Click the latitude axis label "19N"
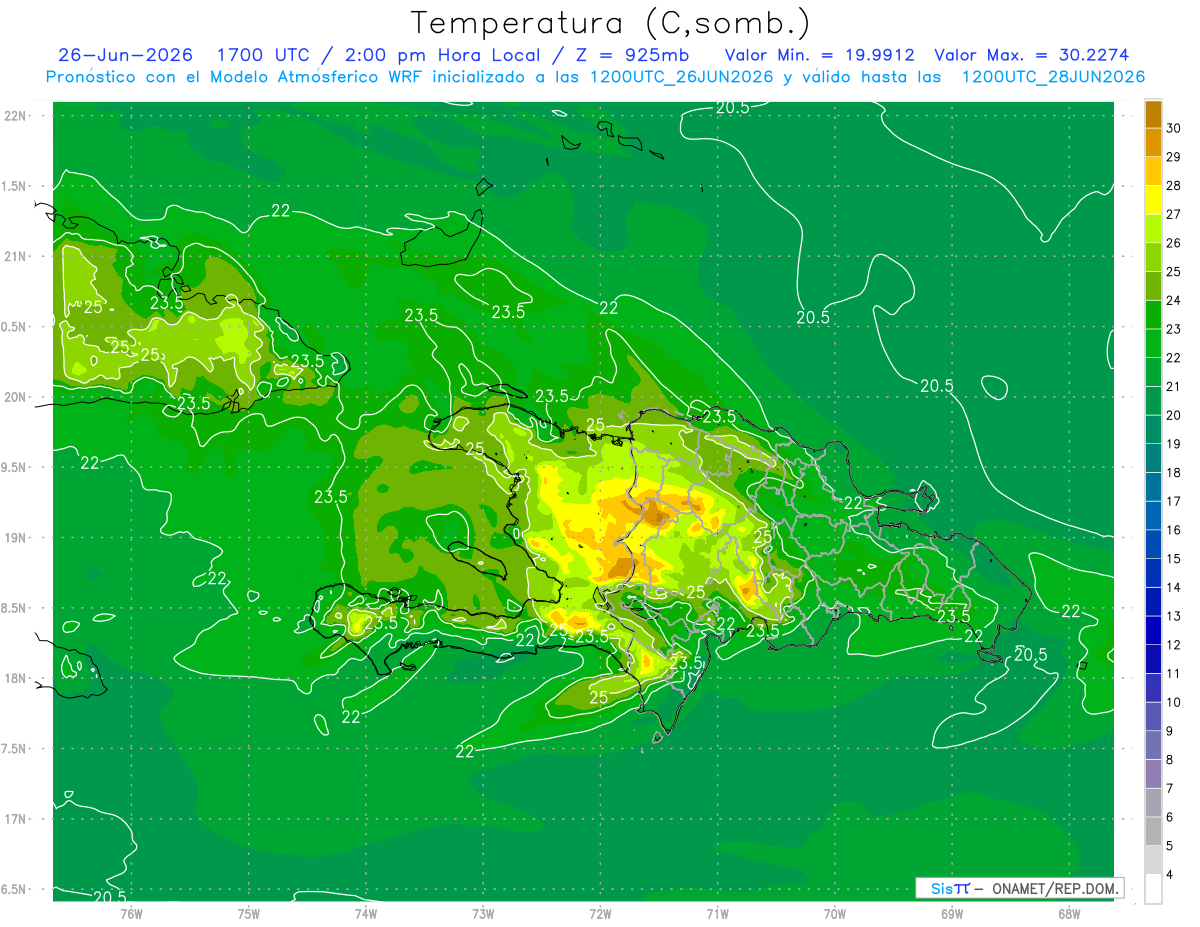Viewport: 1200px width, 927px height. [x=16, y=538]
